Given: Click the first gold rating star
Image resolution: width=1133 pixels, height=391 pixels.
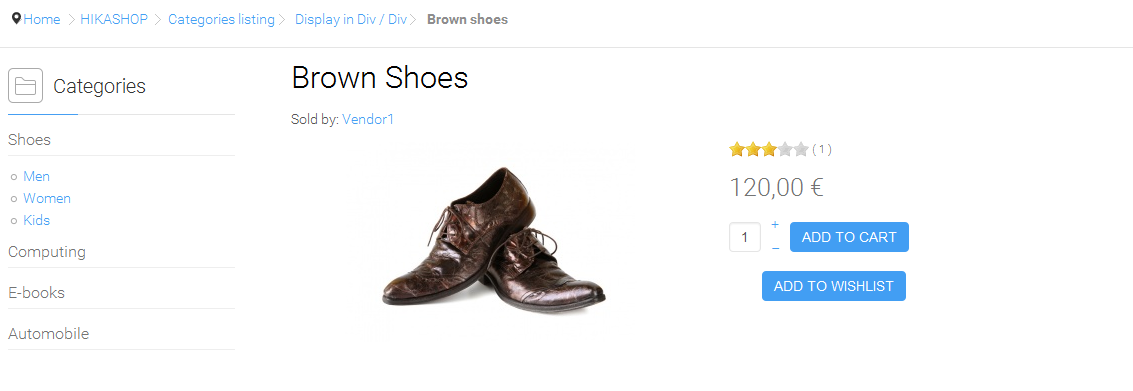Looking at the screenshot, I should click(737, 150).
